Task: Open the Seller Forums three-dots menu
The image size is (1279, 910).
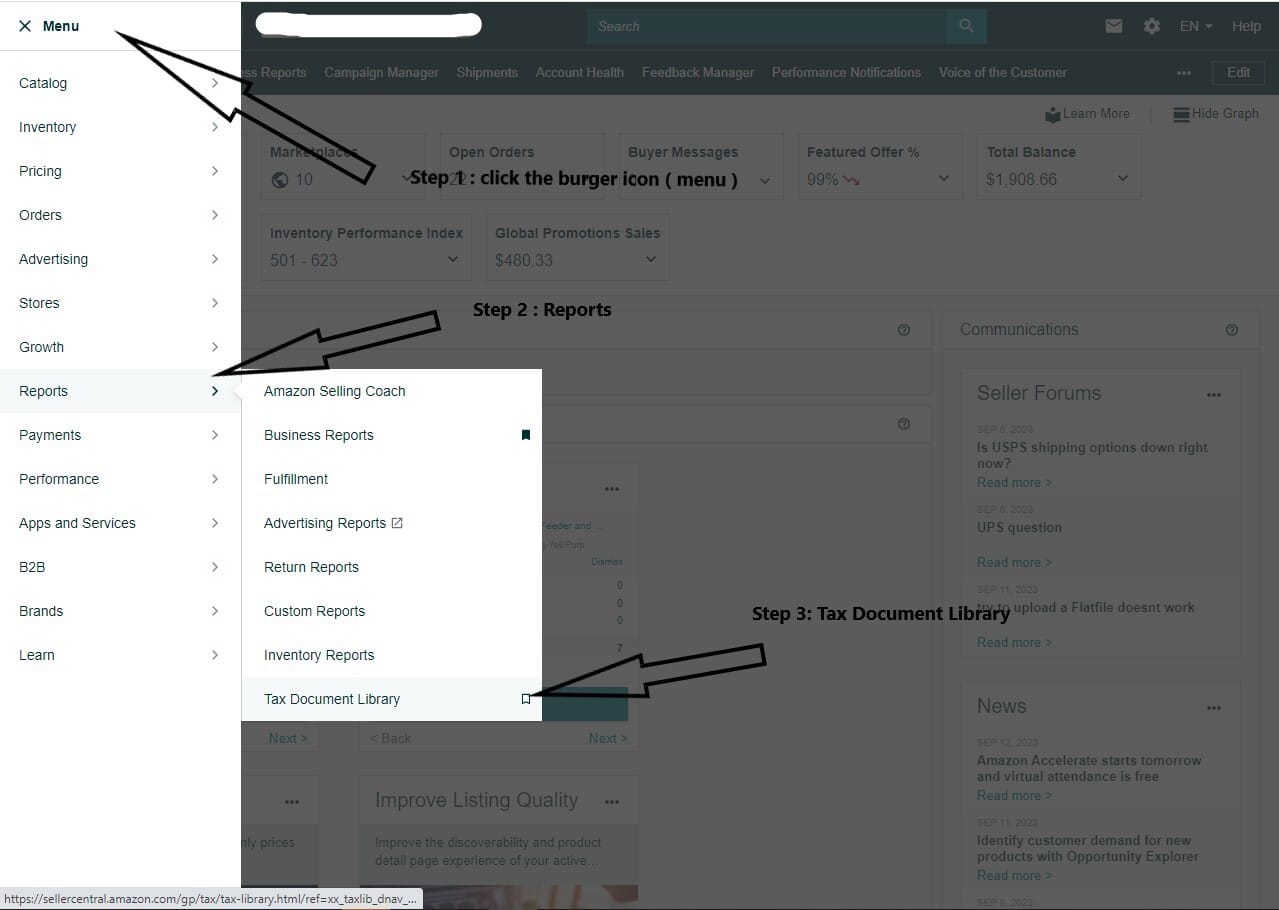Action: click(1214, 395)
